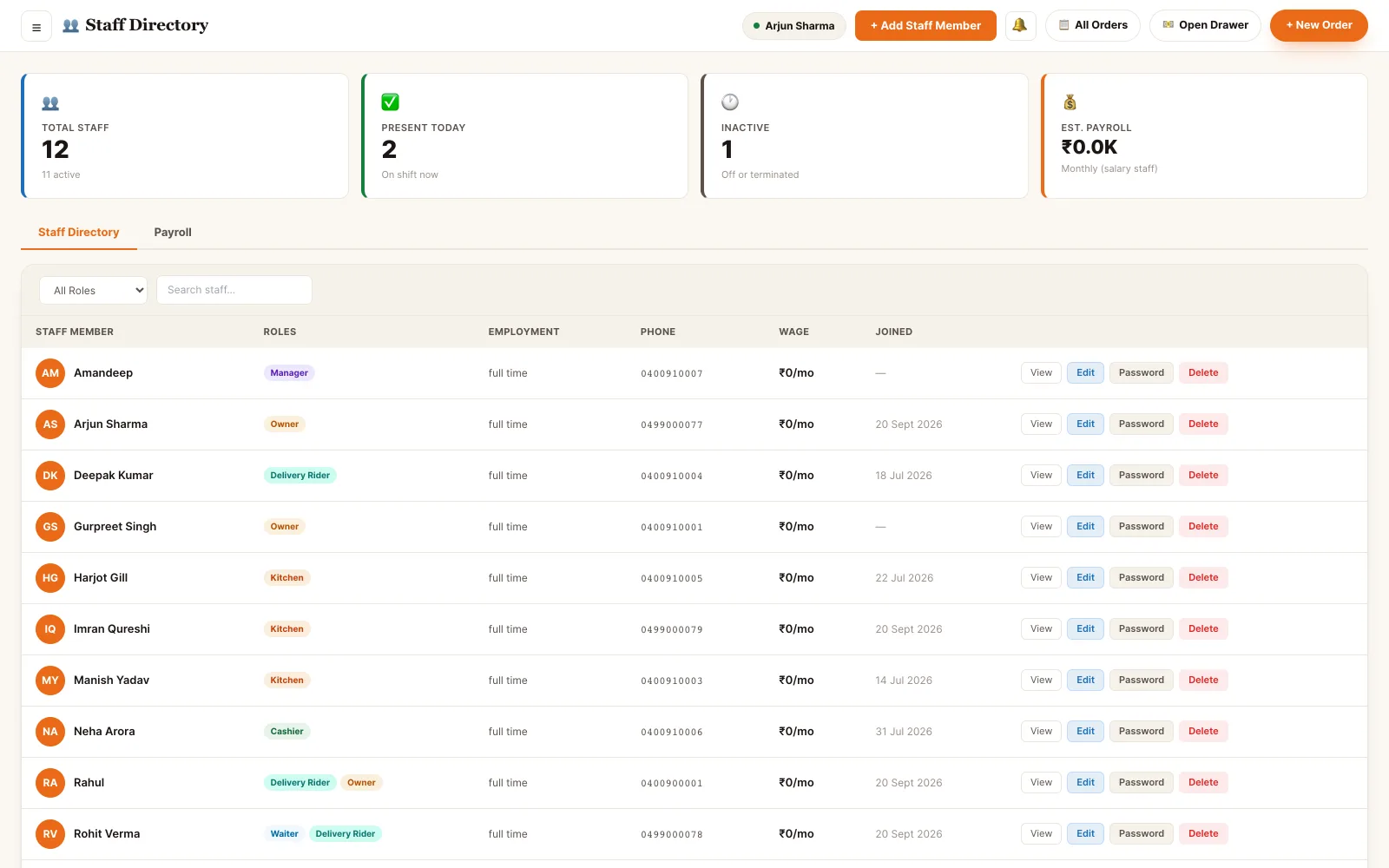The image size is (1389, 868).
Task: Click Imran Qureshi's IQ avatar
Action: coord(50,629)
